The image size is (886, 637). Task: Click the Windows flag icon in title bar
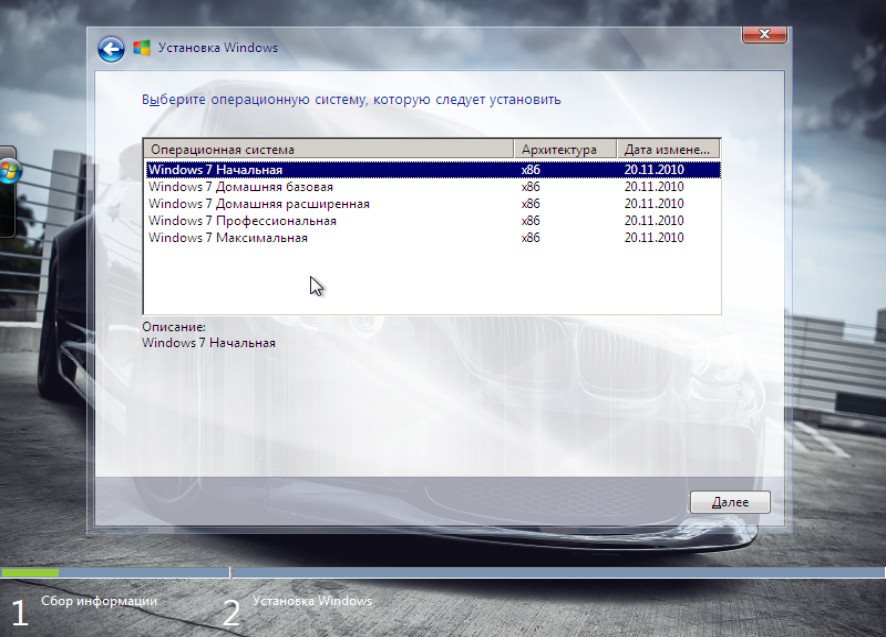coord(142,47)
